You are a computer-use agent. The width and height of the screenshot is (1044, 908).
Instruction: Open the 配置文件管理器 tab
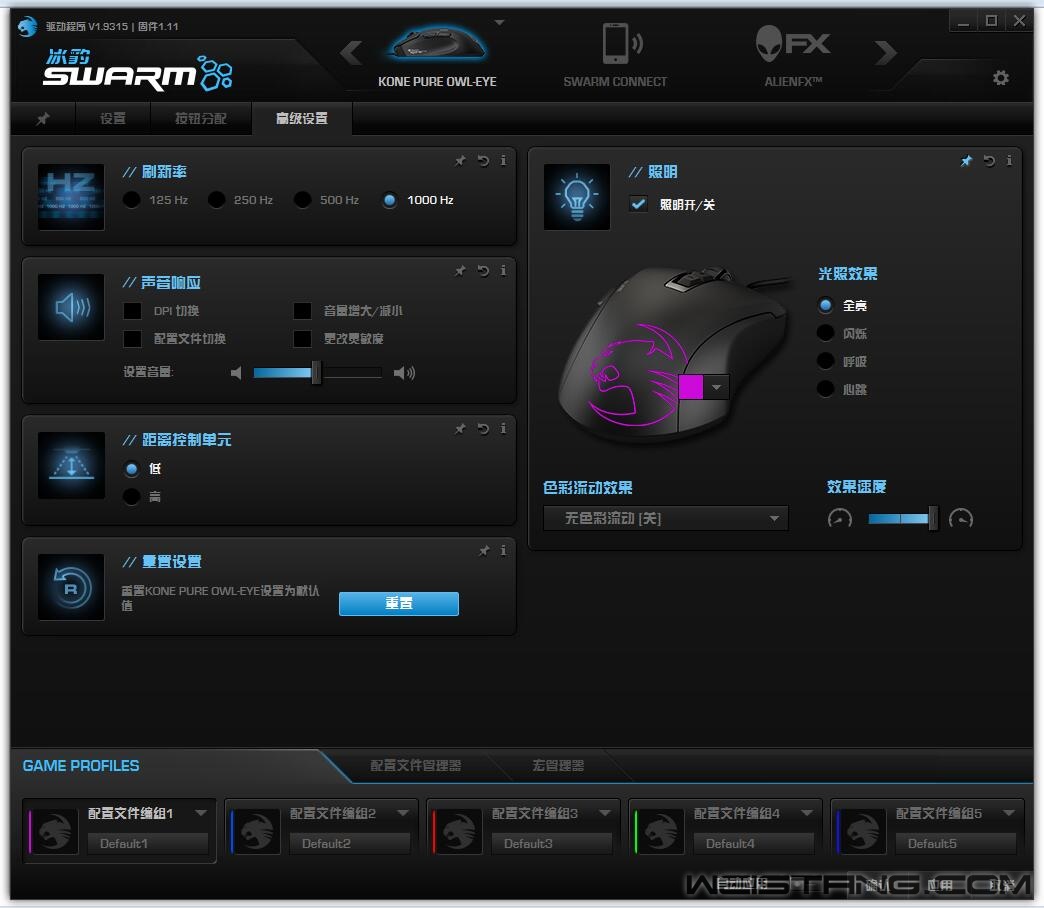pos(415,766)
